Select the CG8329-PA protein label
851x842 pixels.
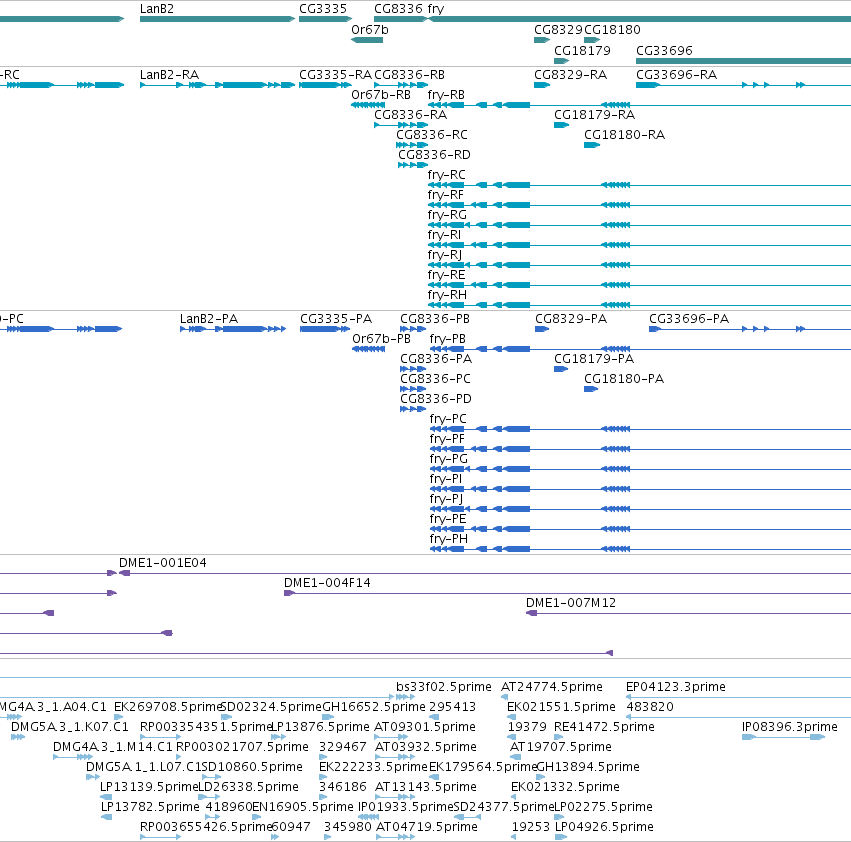tap(571, 319)
